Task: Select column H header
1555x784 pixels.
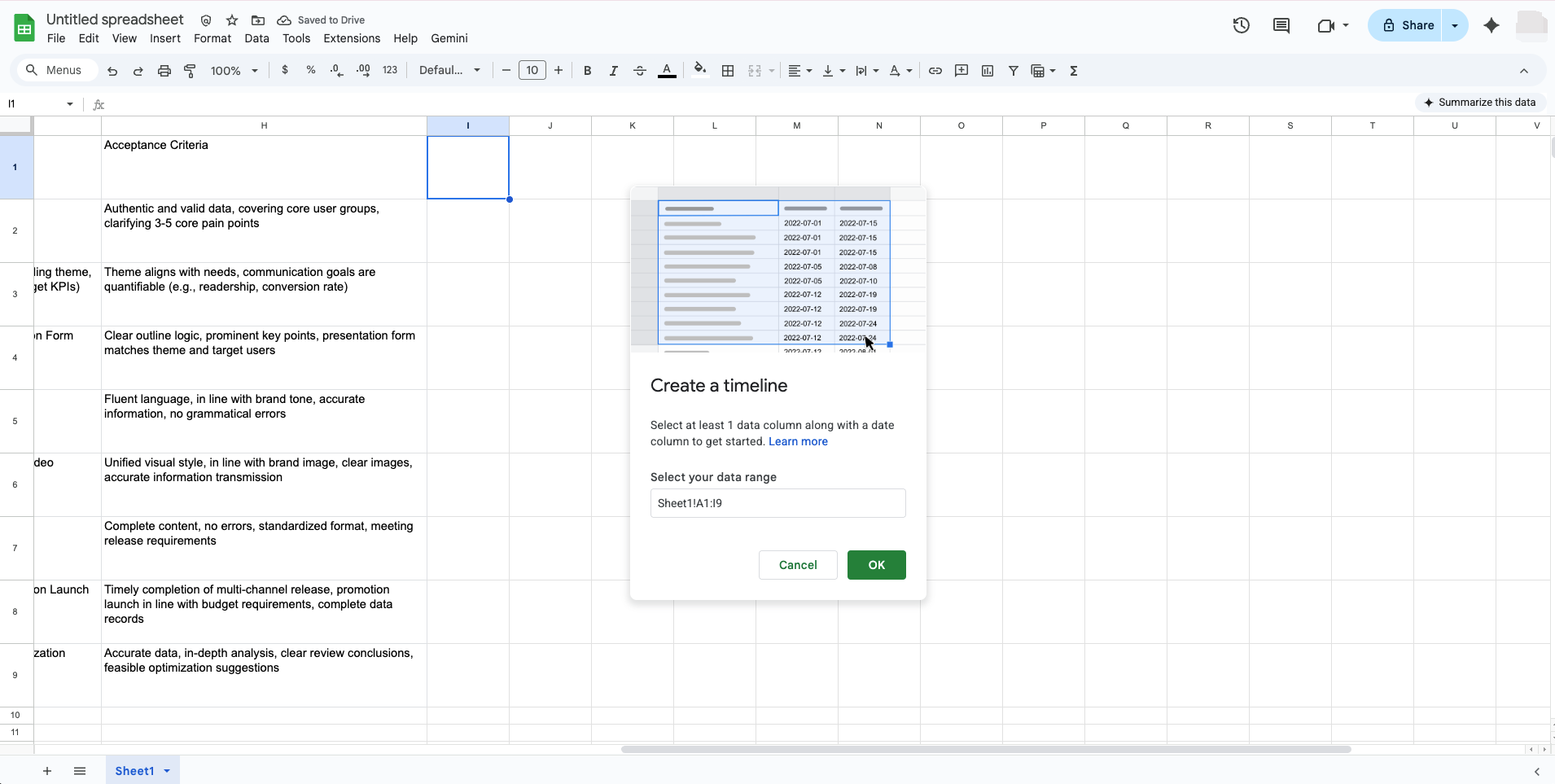Action: pos(264,125)
